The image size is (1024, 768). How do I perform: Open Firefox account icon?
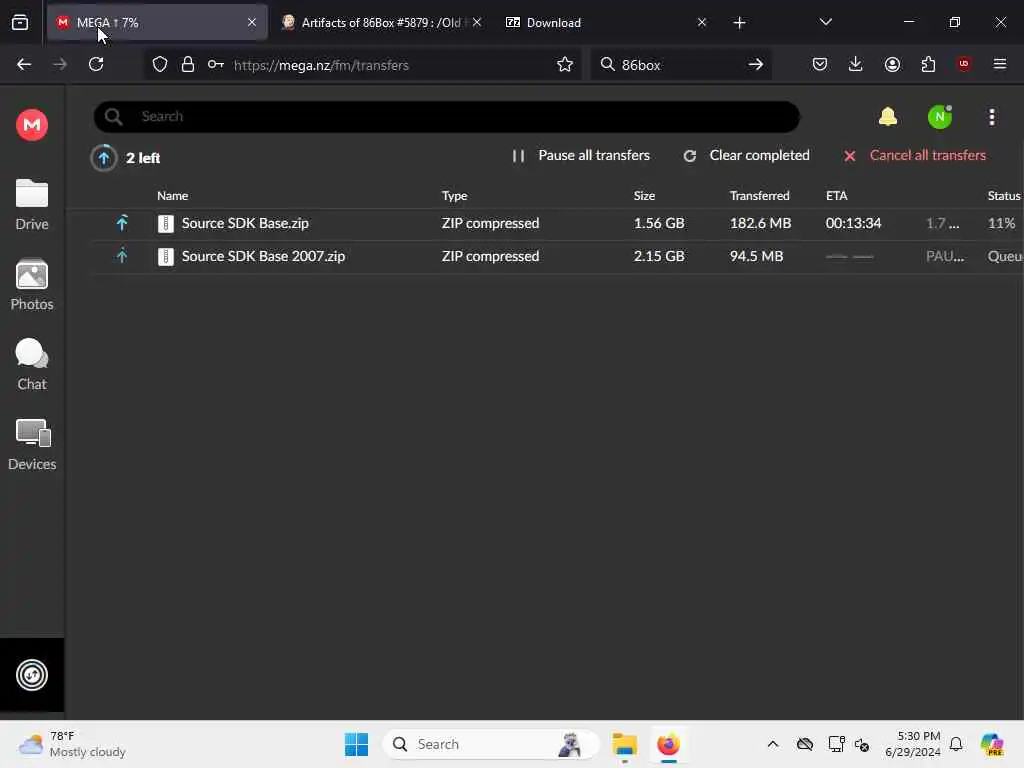(892, 64)
